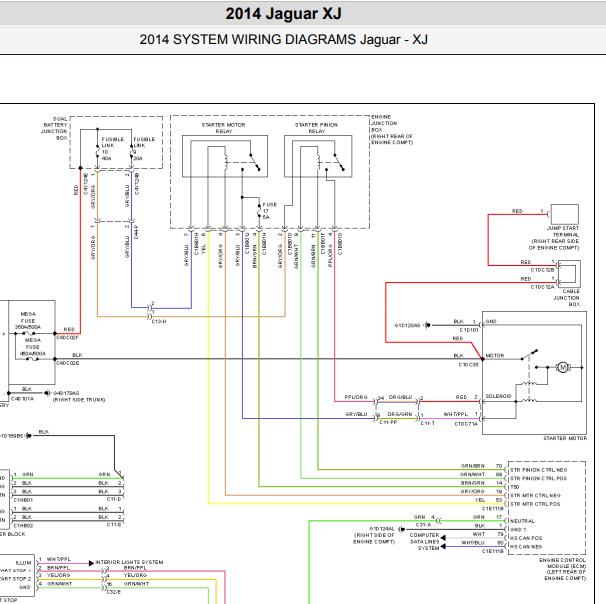Image resolution: width=606 pixels, height=604 pixels.
Task: Select connector label "C1HB02"
Action: click(23, 526)
